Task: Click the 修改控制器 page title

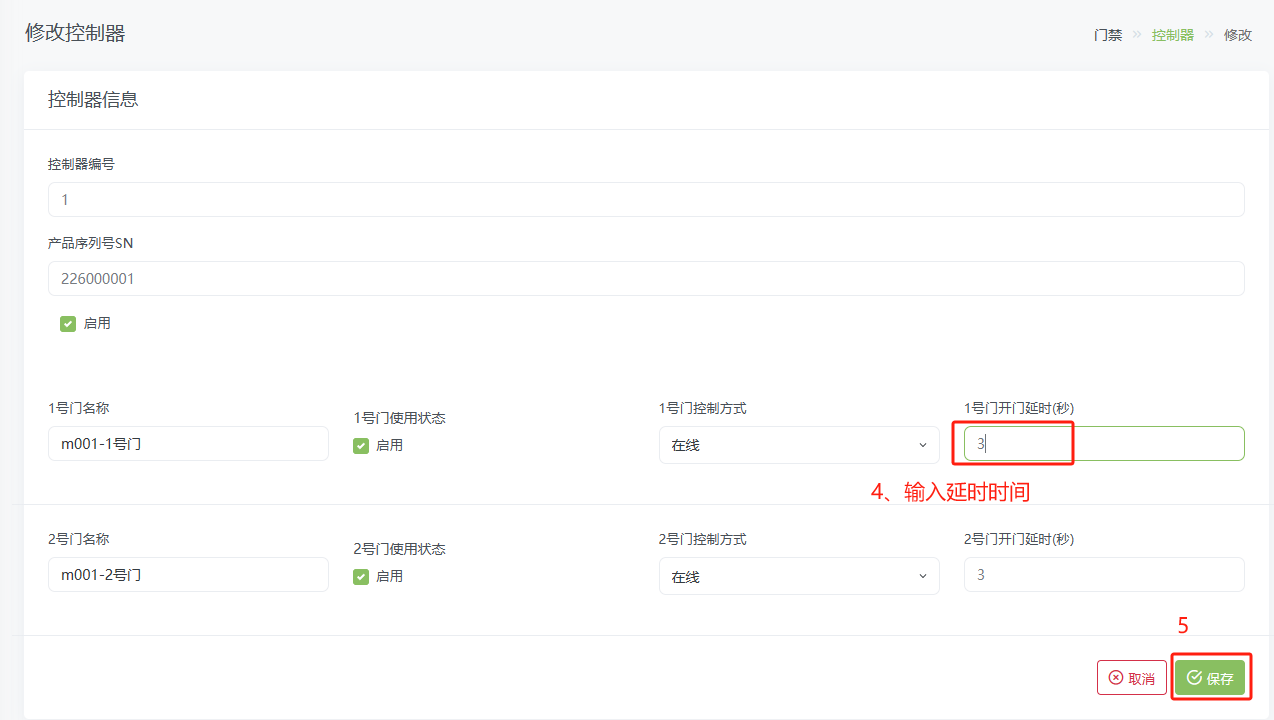Action: tap(75, 33)
